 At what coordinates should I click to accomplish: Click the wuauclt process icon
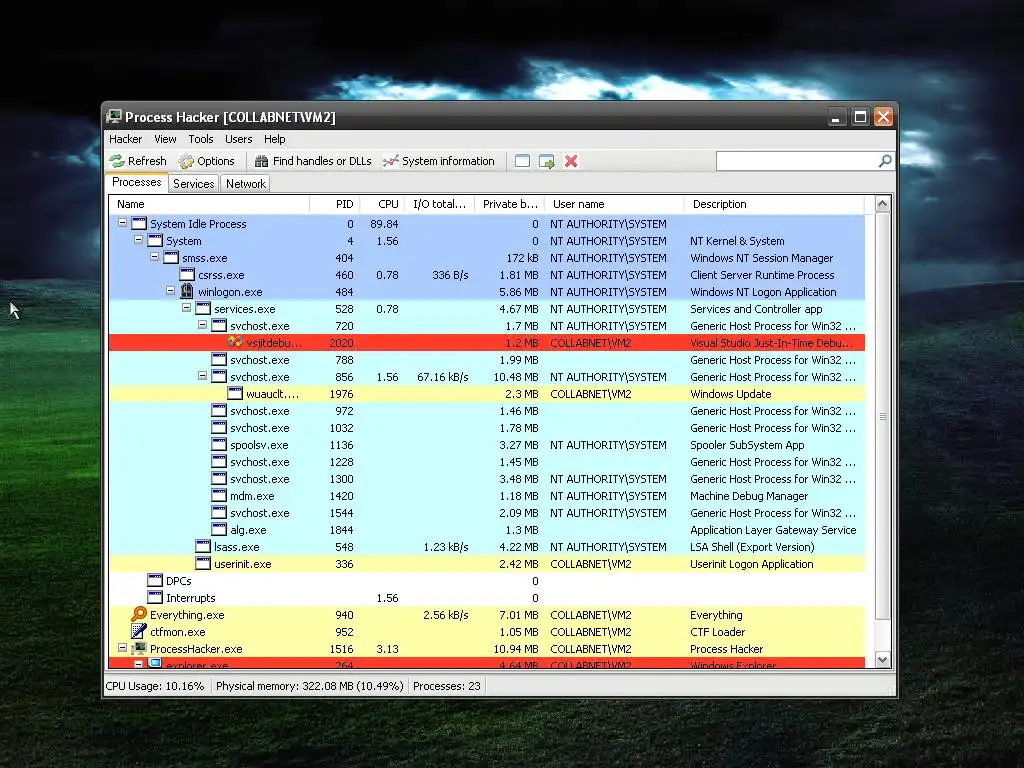click(x=235, y=393)
